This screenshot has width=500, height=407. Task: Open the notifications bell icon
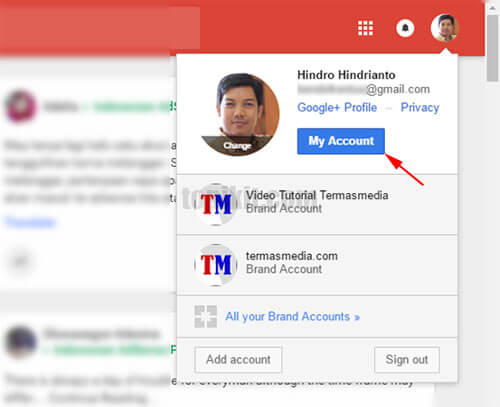tap(405, 28)
